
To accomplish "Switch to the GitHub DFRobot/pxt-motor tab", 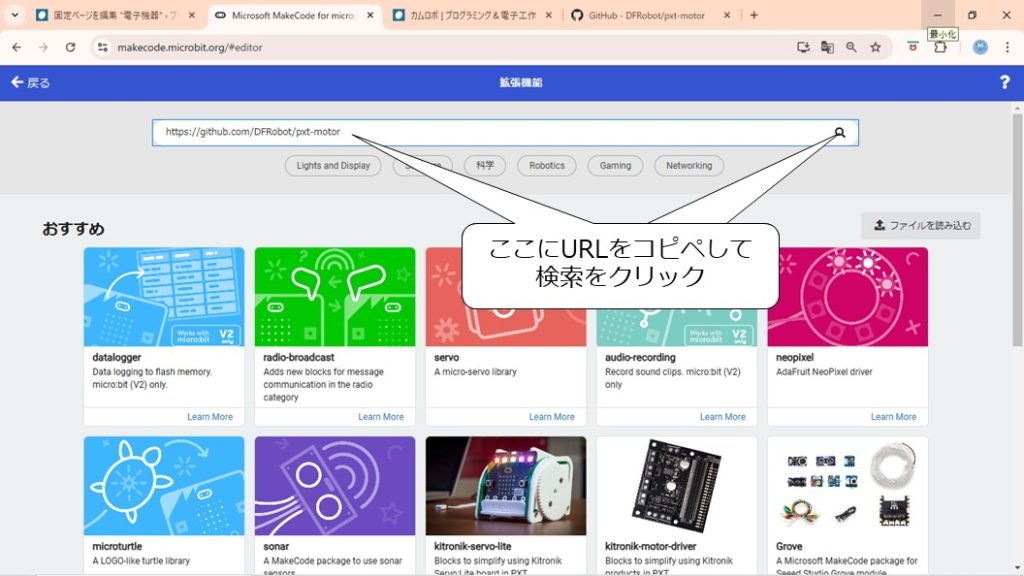I will pos(648,16).
